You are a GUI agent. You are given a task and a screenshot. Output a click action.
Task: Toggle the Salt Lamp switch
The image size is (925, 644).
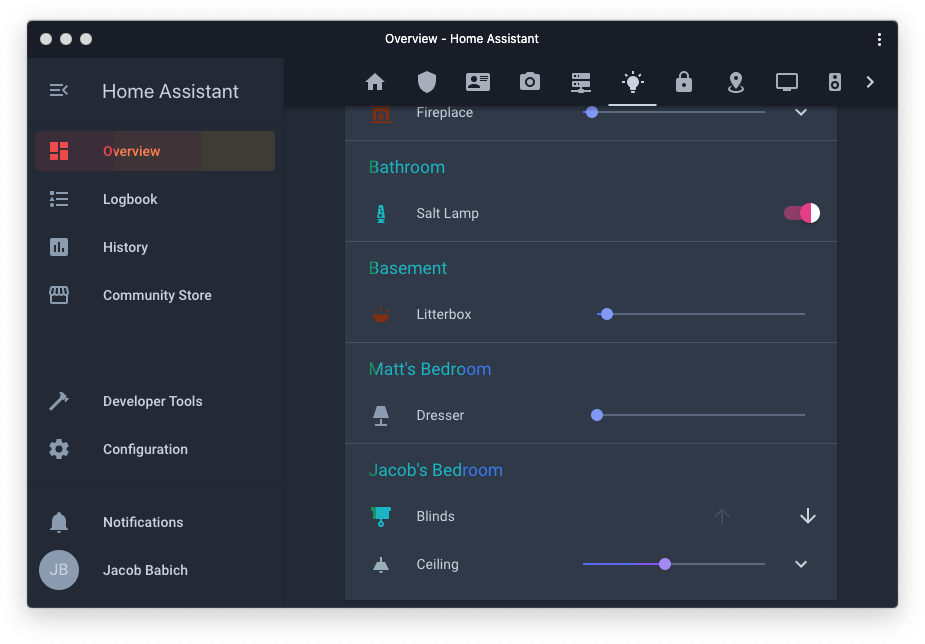coord(801,213)
